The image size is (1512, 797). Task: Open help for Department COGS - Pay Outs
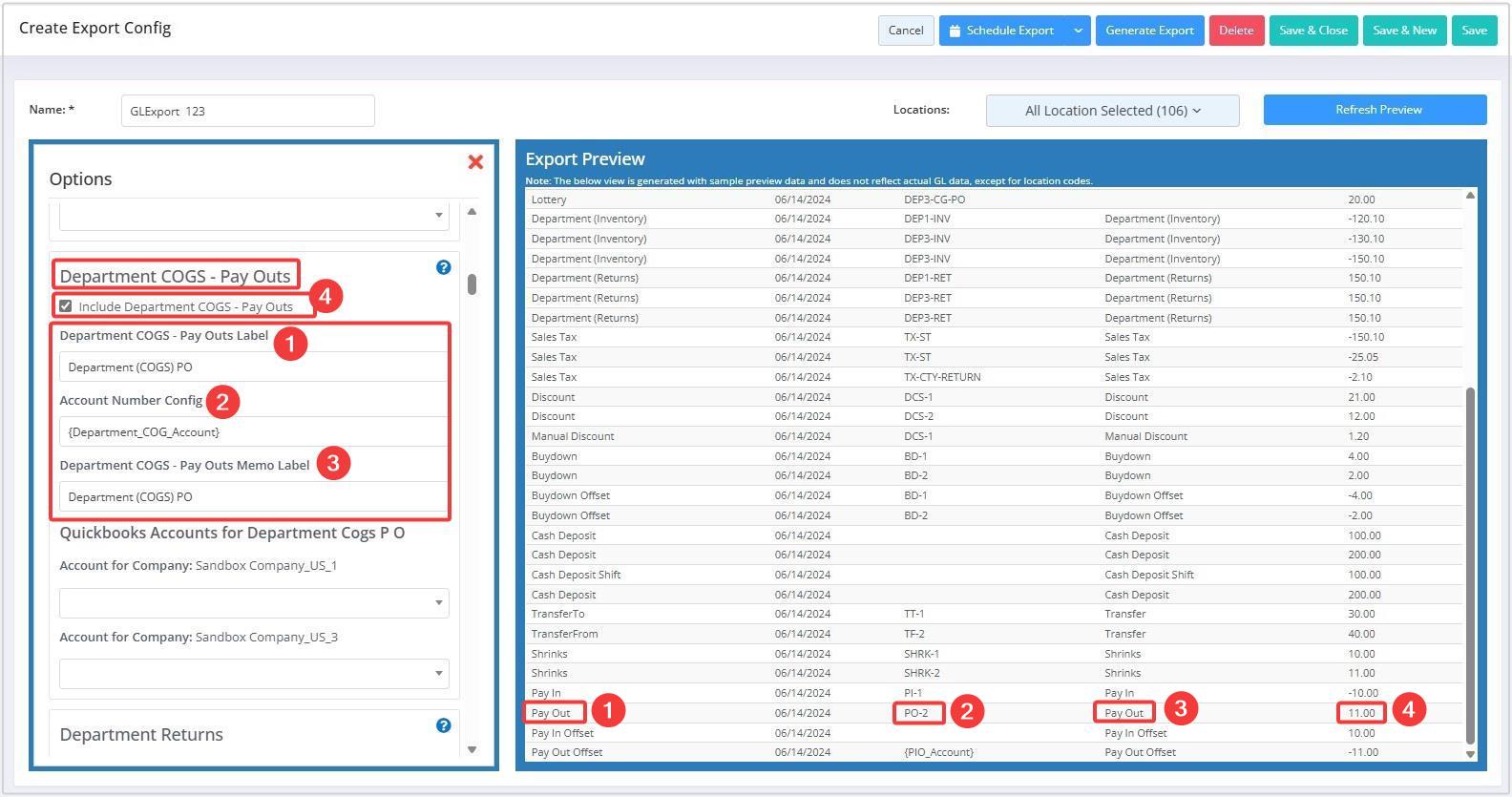[x=443, y=267]
